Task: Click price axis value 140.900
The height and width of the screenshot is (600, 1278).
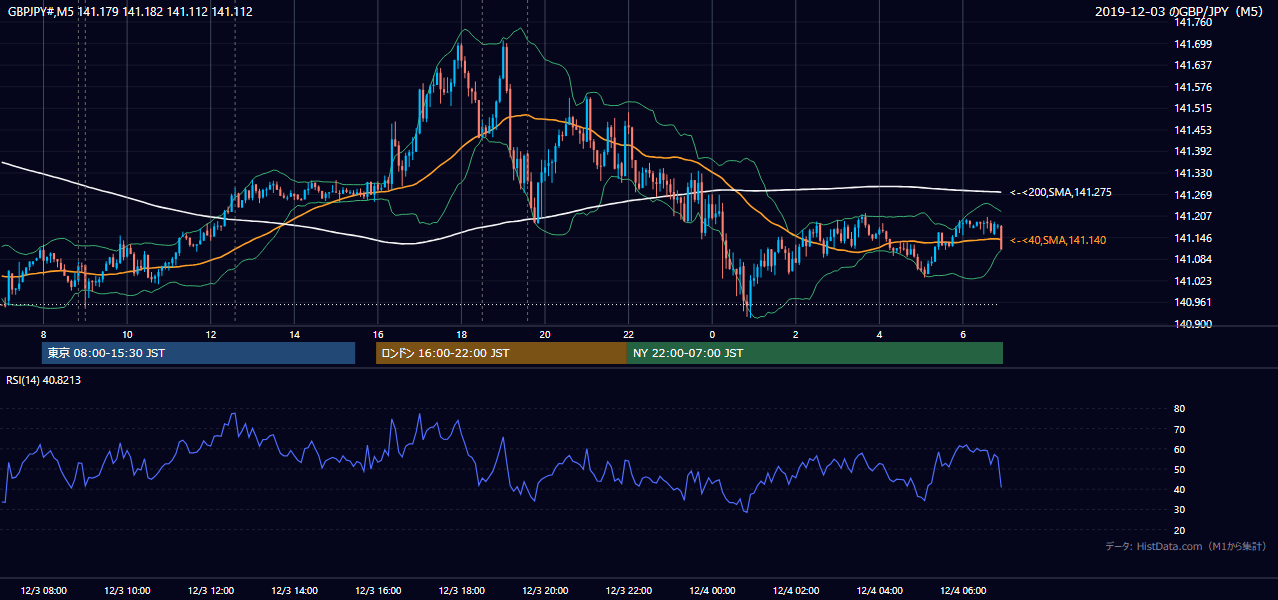Action: pyautogui.click(x=1192, y=324)
